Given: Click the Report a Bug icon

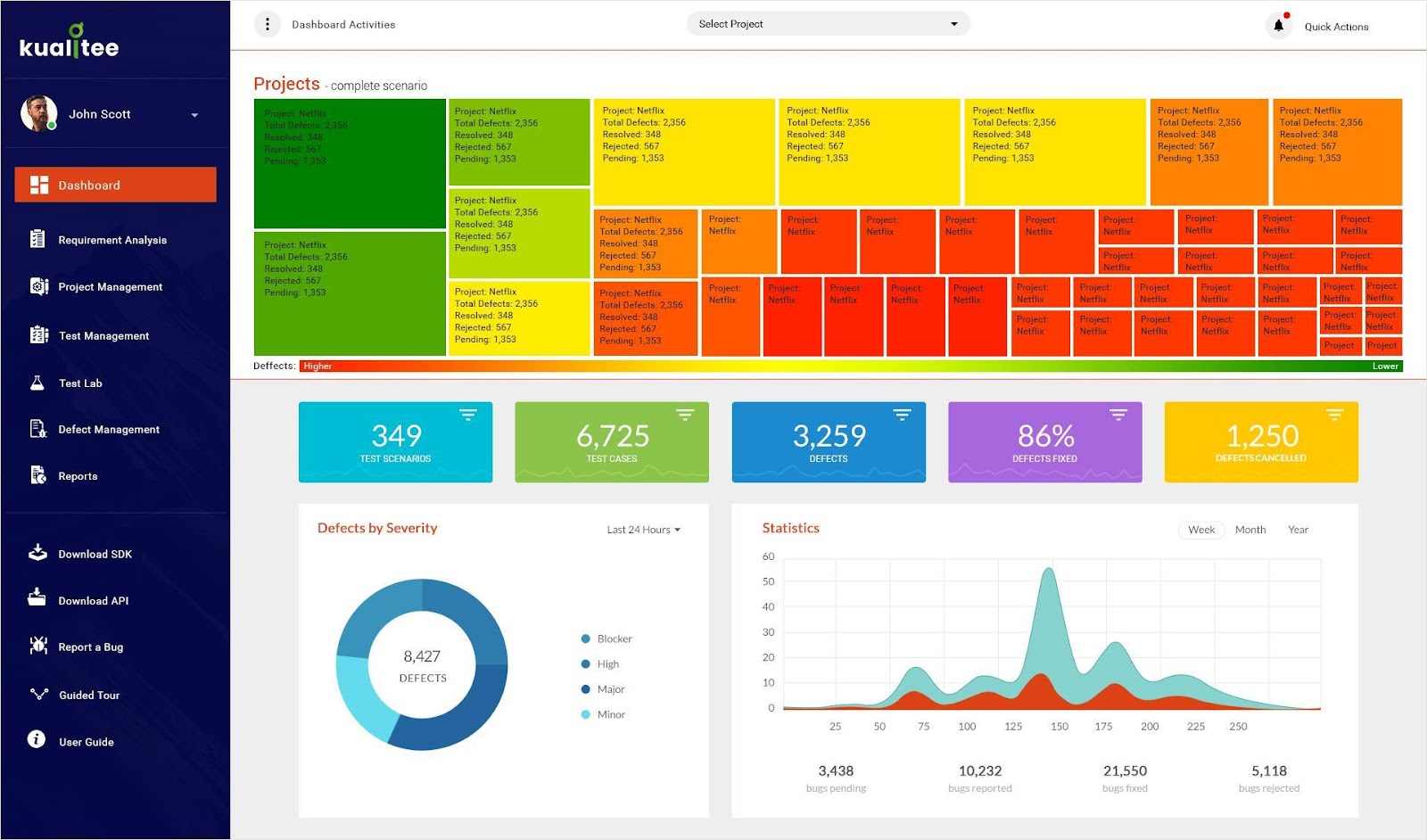Looking at the screenshot, I should click(x=38, y=646).
